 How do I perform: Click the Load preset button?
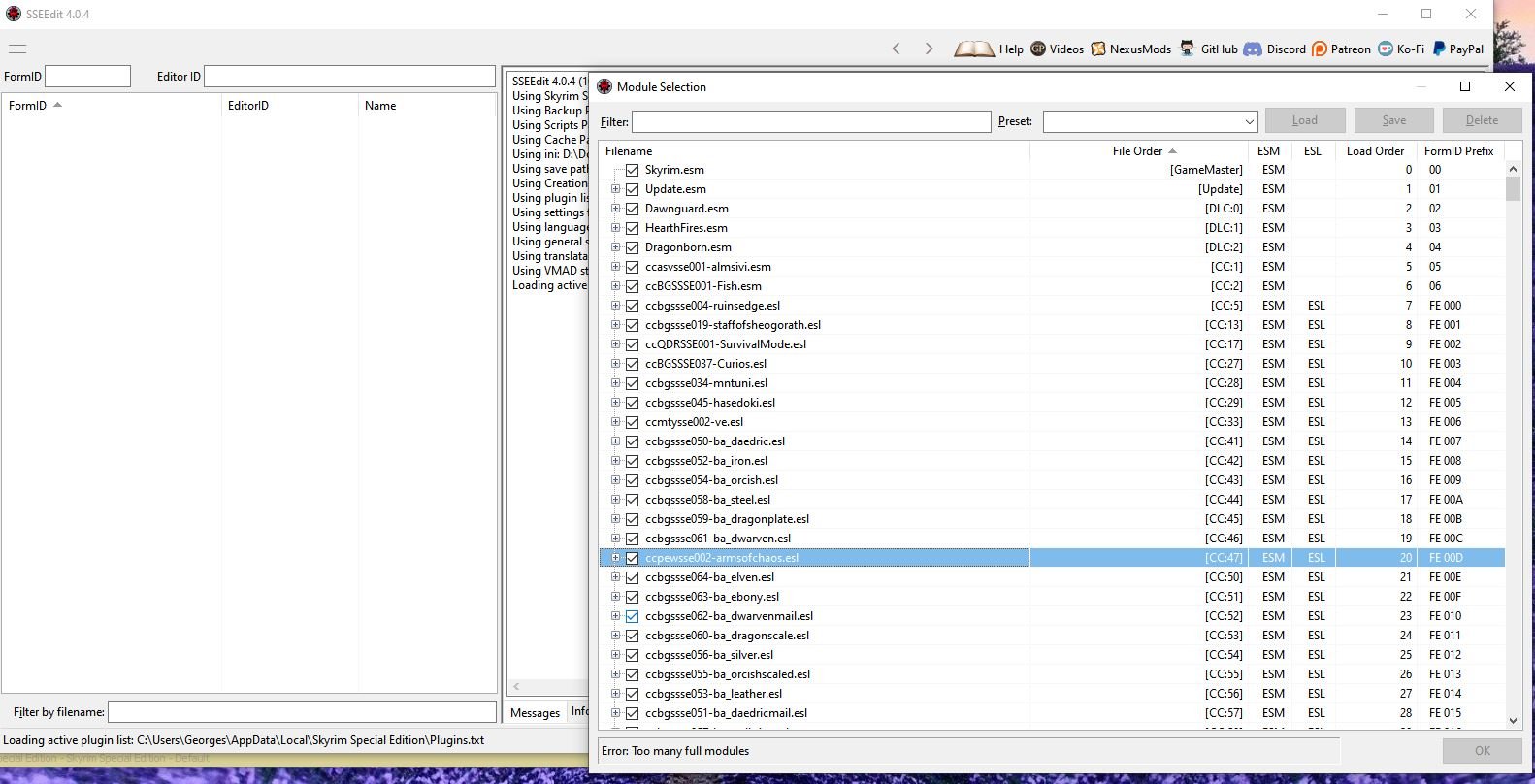point(1305,120)
